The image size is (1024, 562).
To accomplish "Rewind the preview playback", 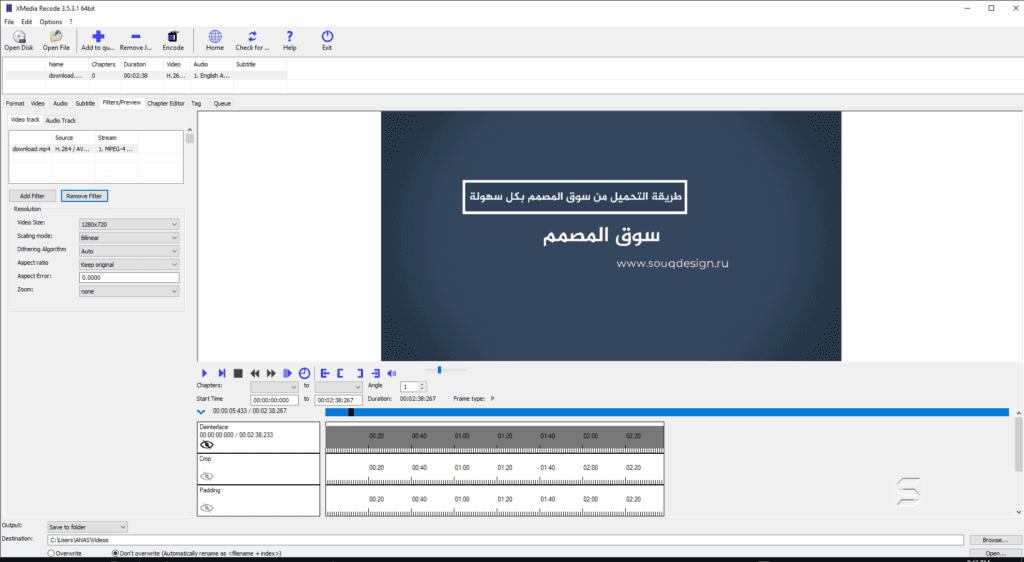I will coord(255,373).
